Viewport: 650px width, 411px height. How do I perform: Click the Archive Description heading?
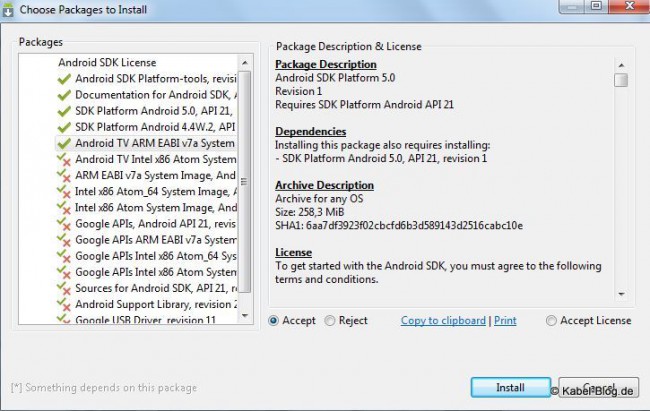pos(325,185)
